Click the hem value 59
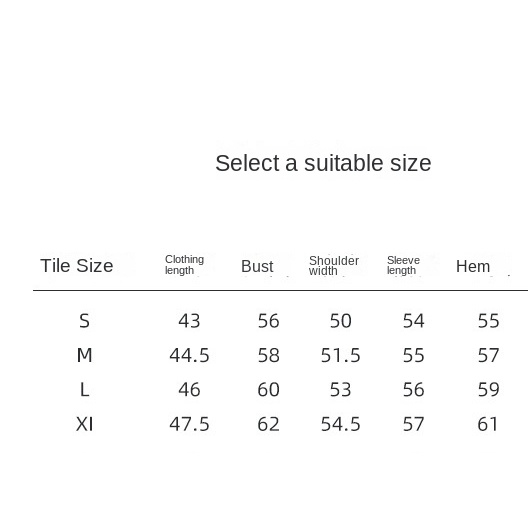528x528 pixels. [488, 390]
